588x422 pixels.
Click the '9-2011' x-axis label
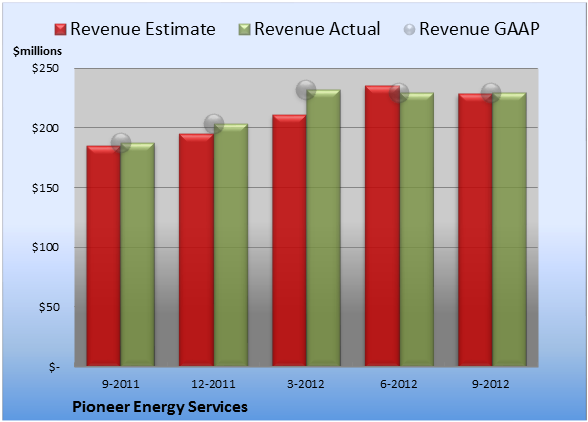pos(121,384)
